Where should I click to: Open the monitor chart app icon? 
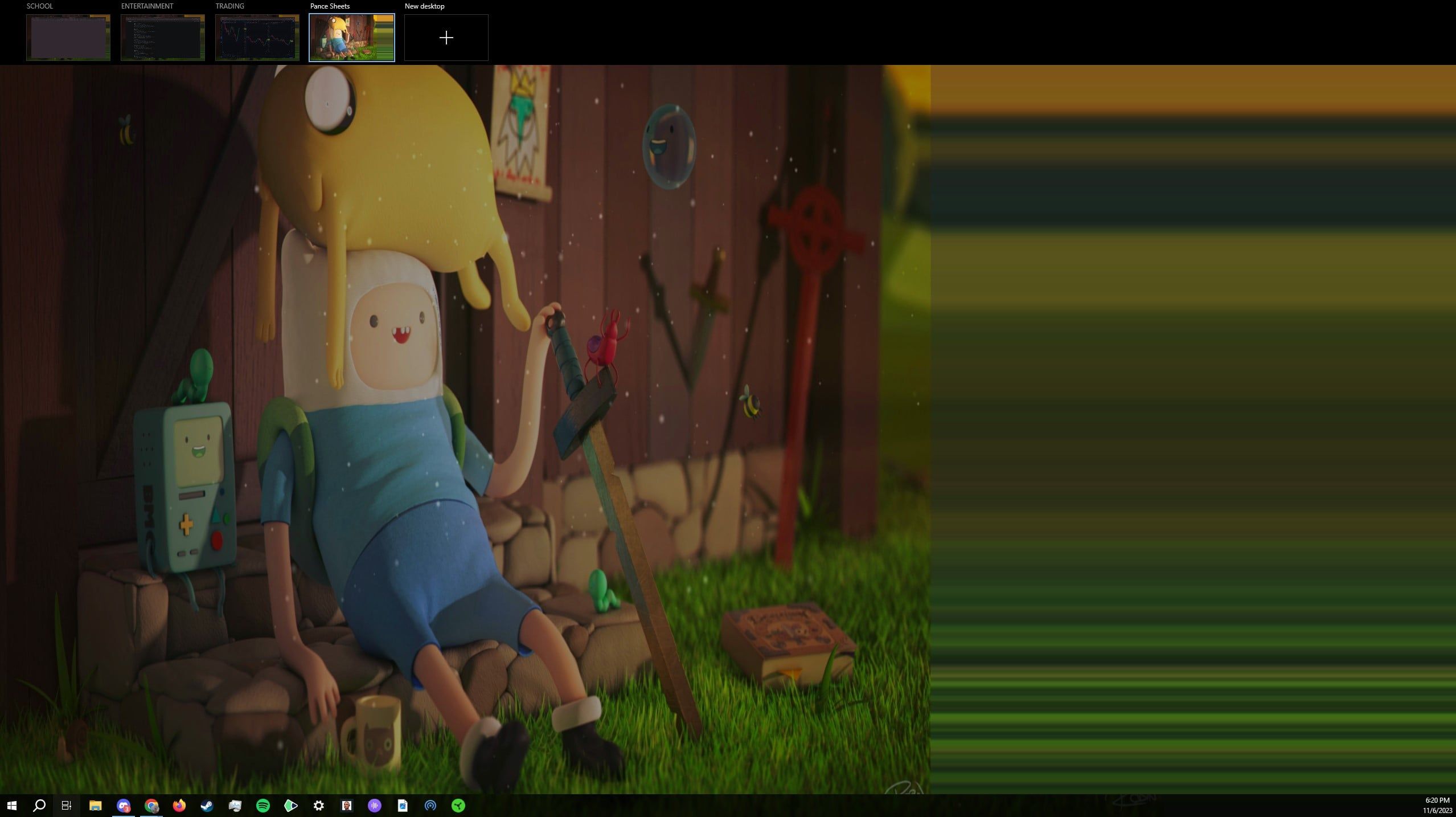coord(235,806)
